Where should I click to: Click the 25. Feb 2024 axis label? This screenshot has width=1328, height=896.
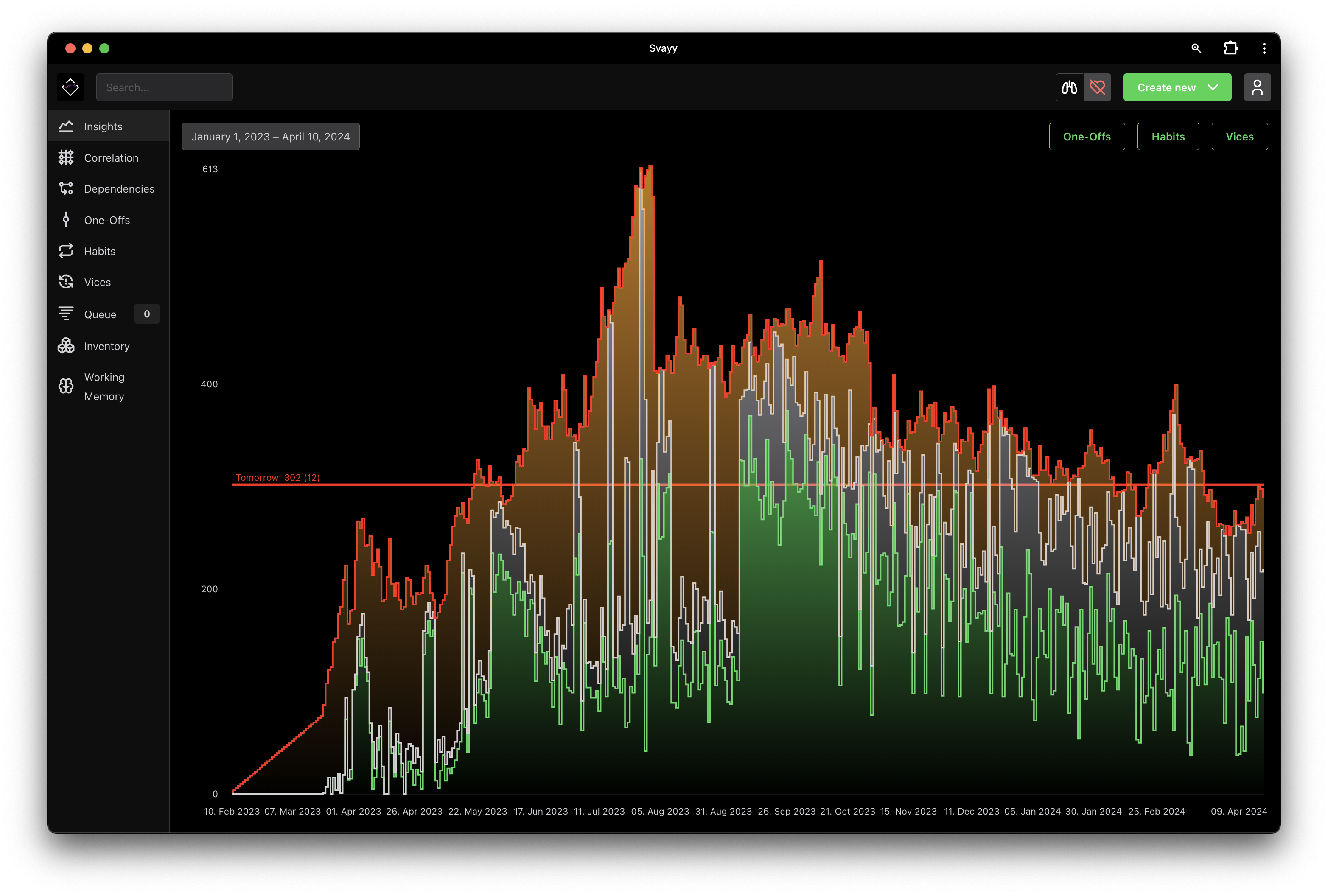coord(1157,811)
